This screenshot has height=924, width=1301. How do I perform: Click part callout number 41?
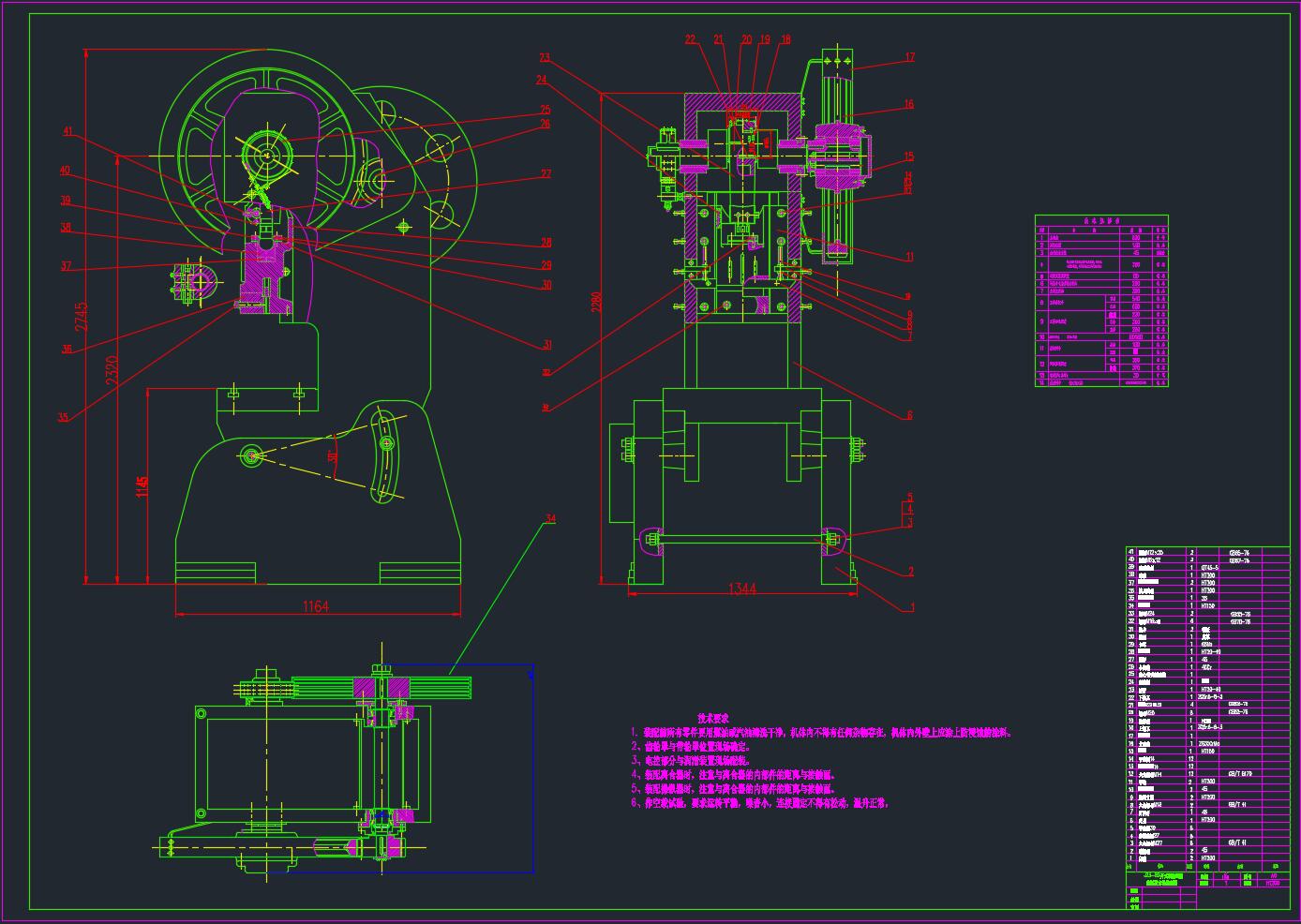coord(67,132)
